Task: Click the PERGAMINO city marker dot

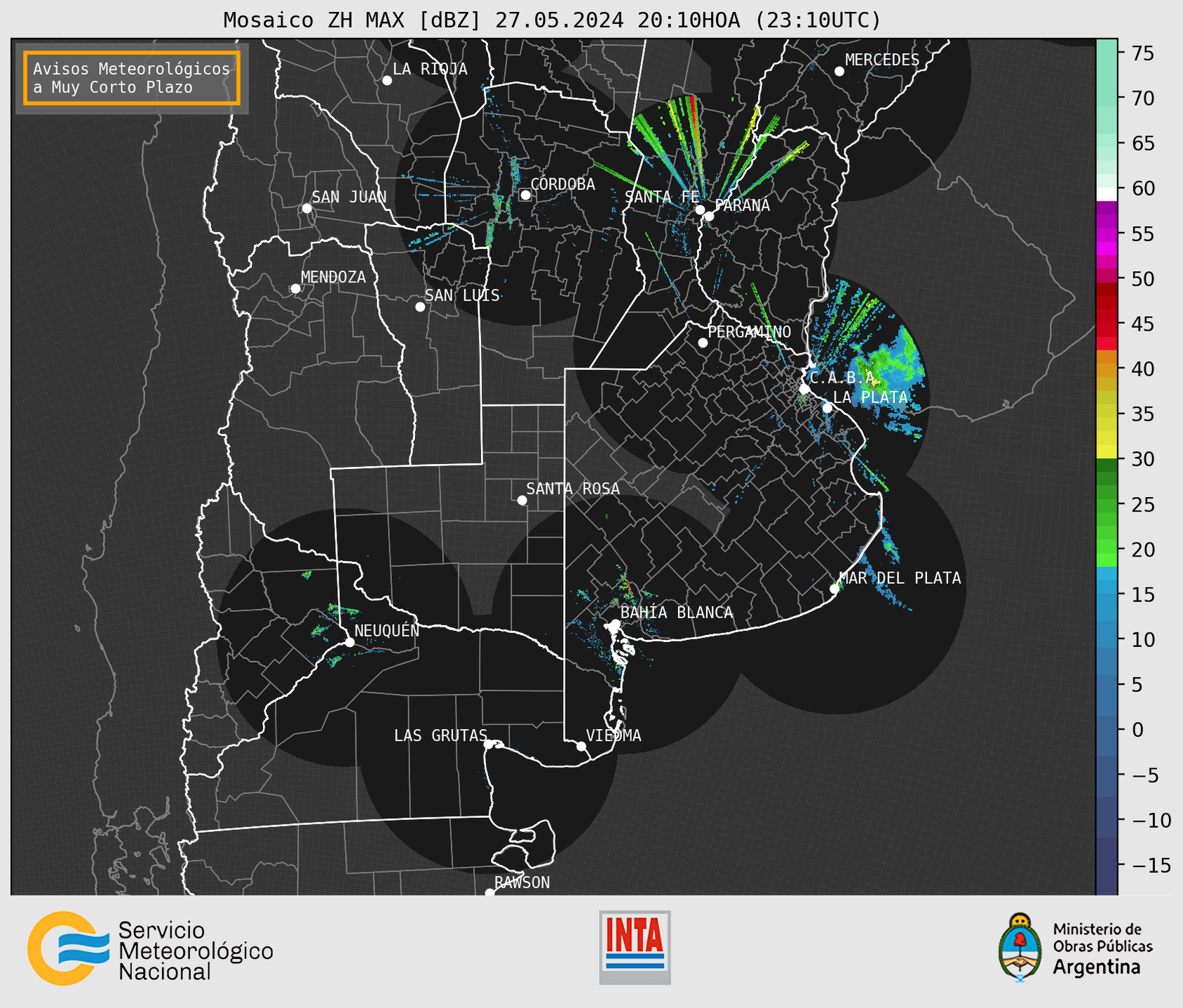Action: coord(703,343)
